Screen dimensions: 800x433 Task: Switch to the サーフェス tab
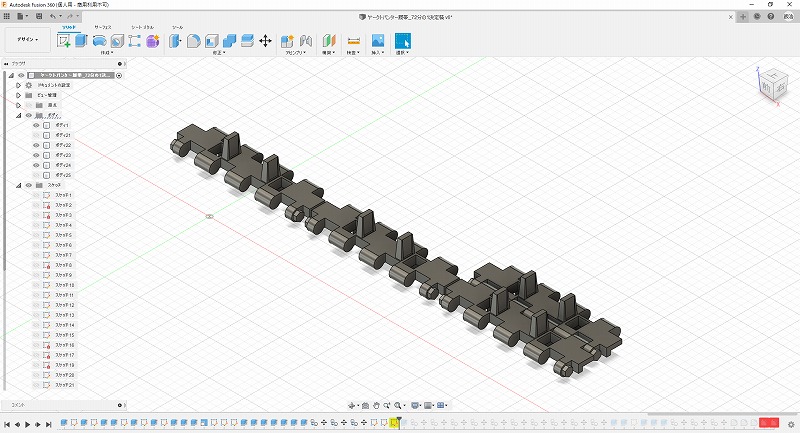point(103,27)
